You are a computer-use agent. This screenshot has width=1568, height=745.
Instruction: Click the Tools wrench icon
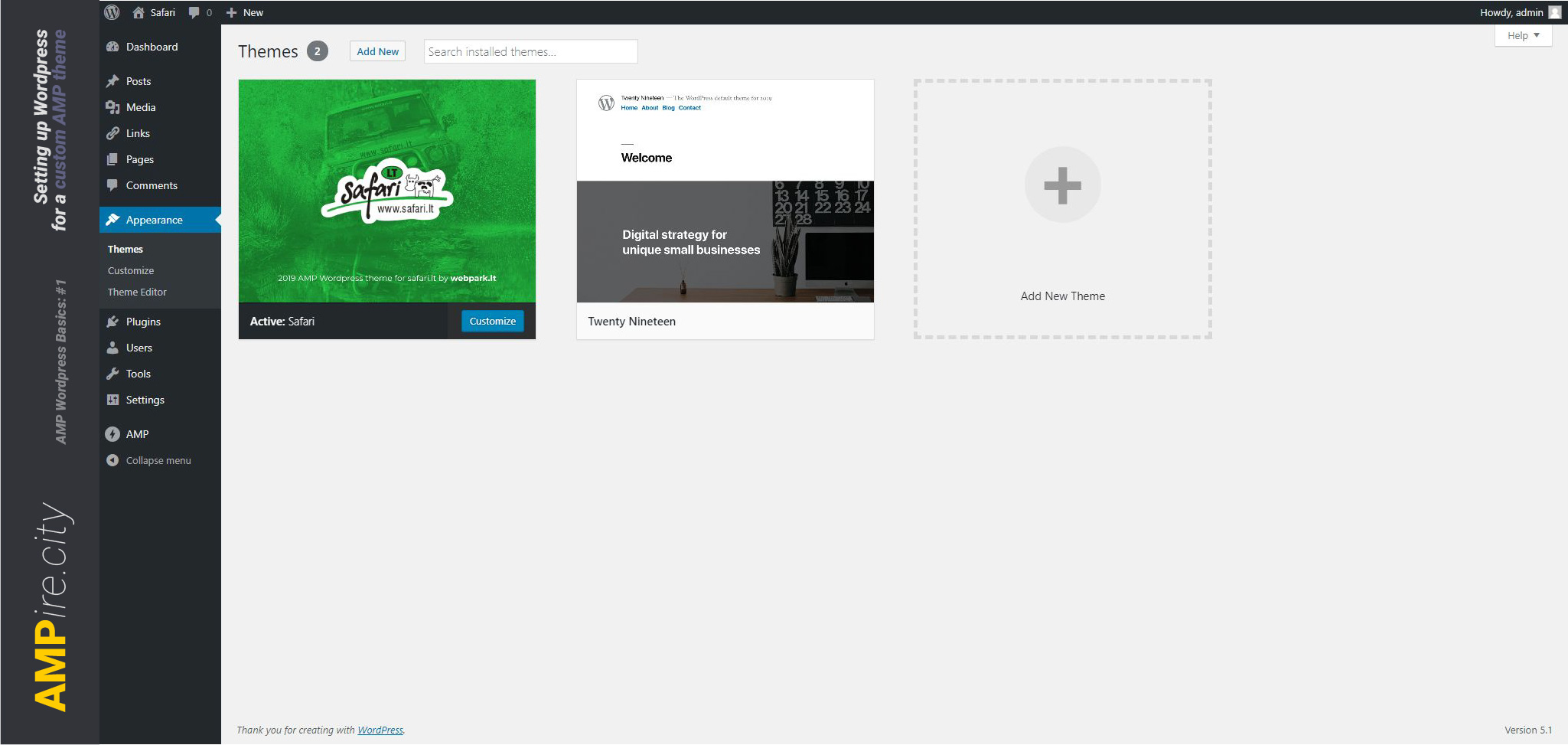coord(112,374)
